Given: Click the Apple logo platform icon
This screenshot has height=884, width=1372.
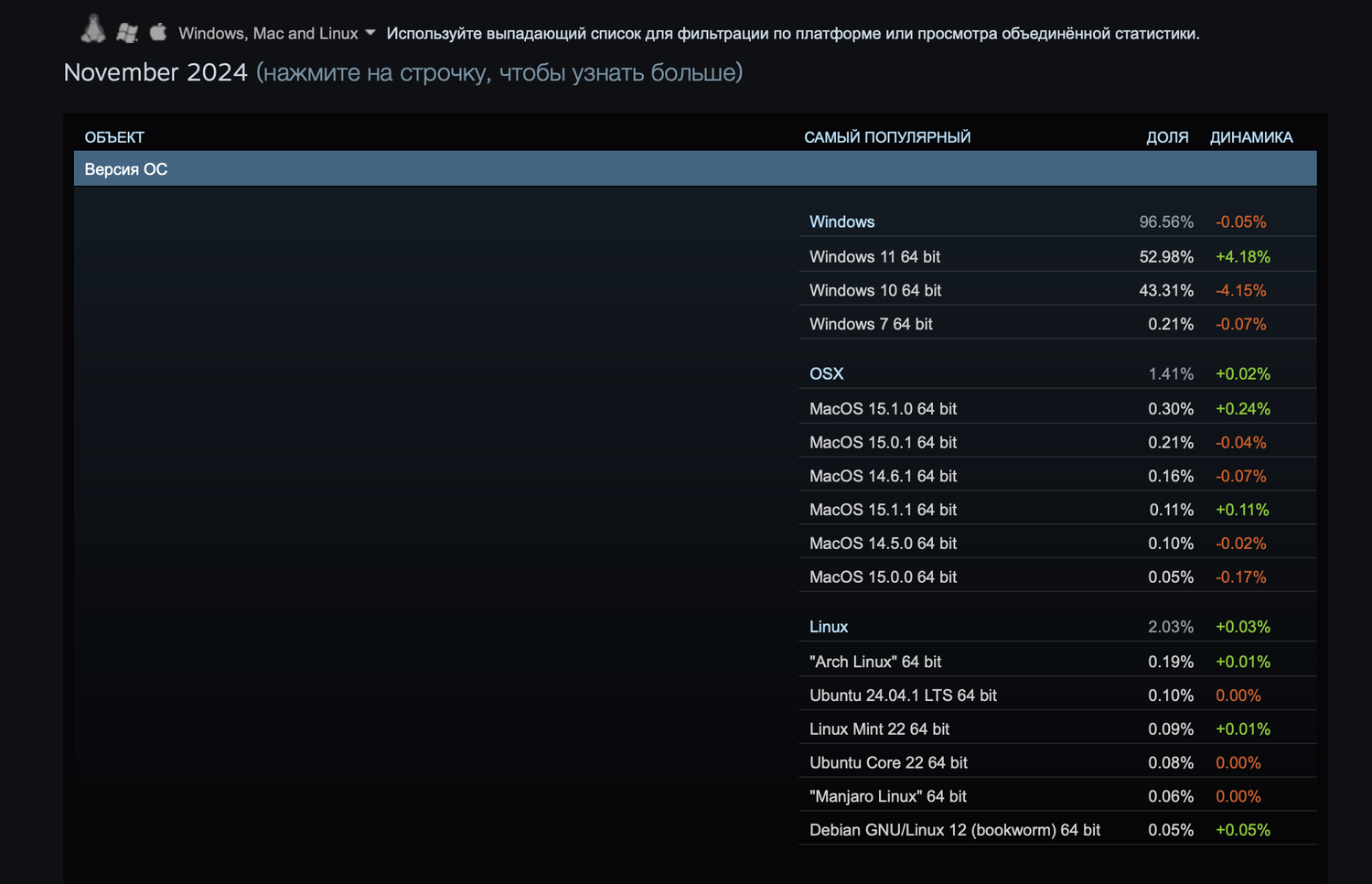Looking at the screenshot, I should (158, 32).
